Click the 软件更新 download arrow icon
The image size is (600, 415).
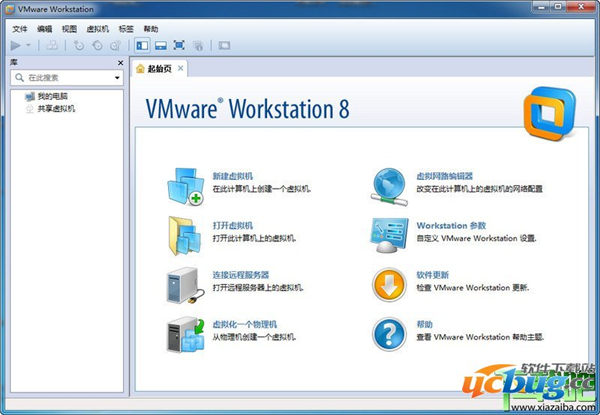pos(389,285)
